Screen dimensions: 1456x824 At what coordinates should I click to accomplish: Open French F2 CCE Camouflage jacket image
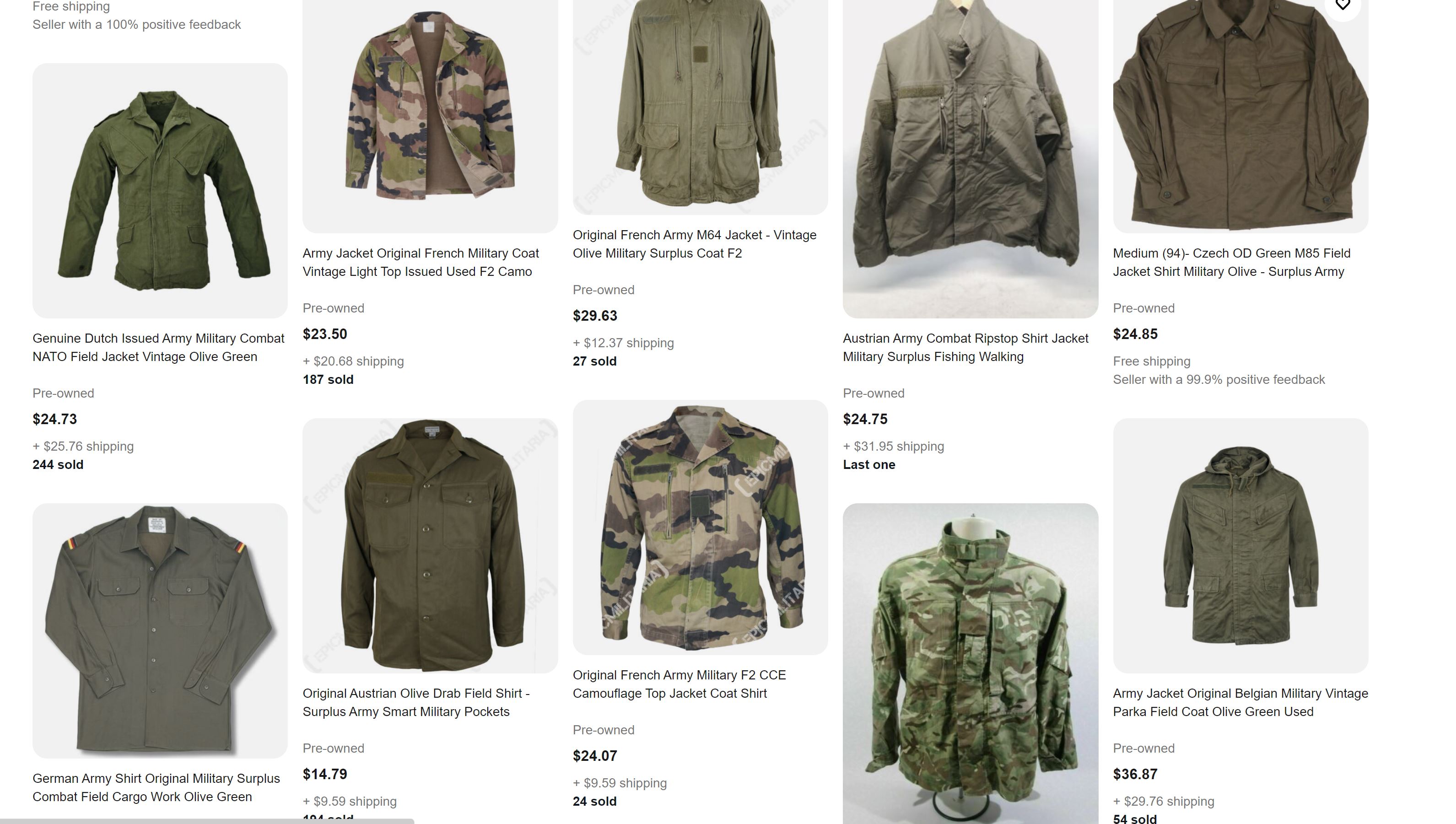700,528
